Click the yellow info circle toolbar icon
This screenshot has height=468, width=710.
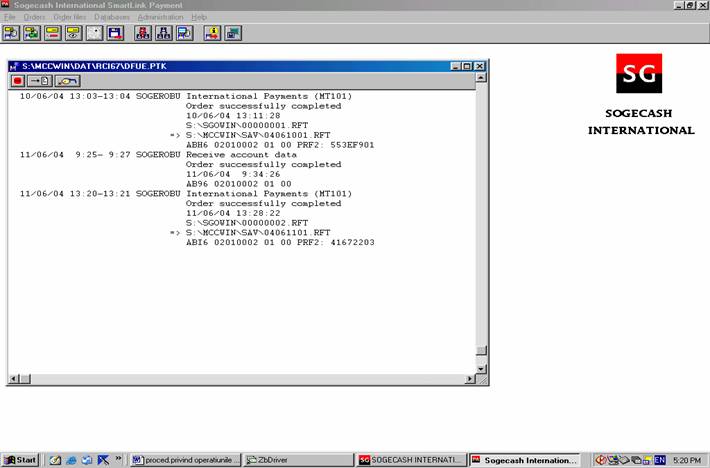click(x=212, y=33)
